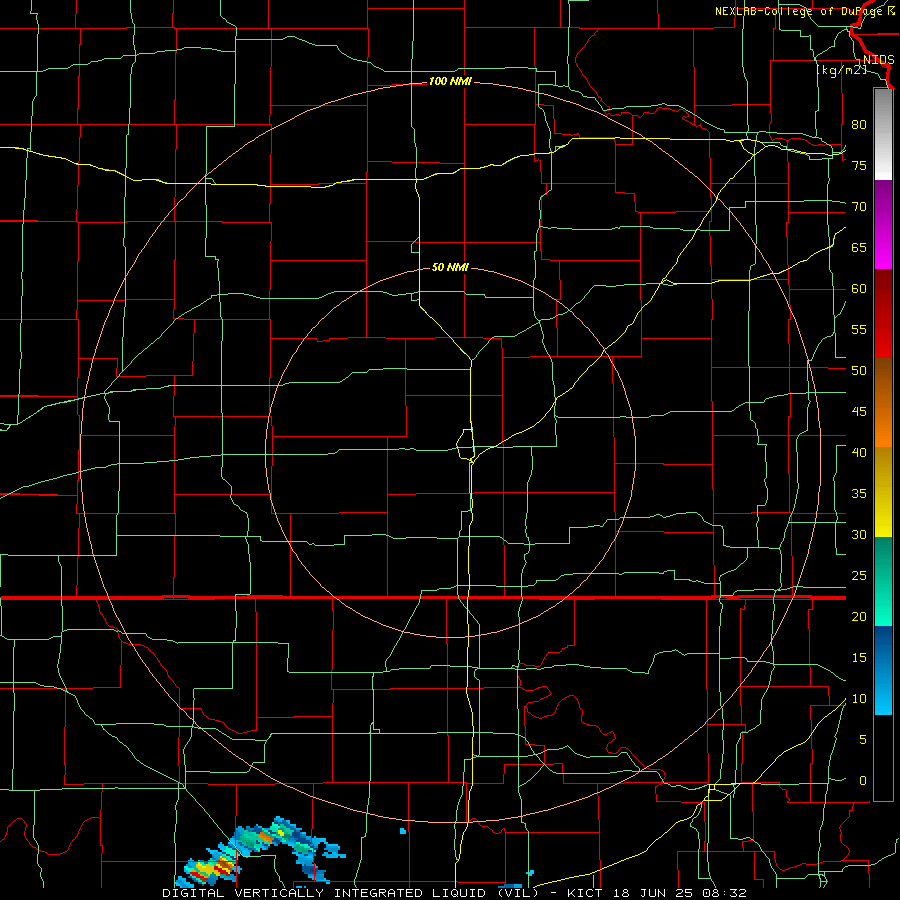Click the brown-orange segment of color bar
Screen dimensions: 900x900
pos(883,402)
